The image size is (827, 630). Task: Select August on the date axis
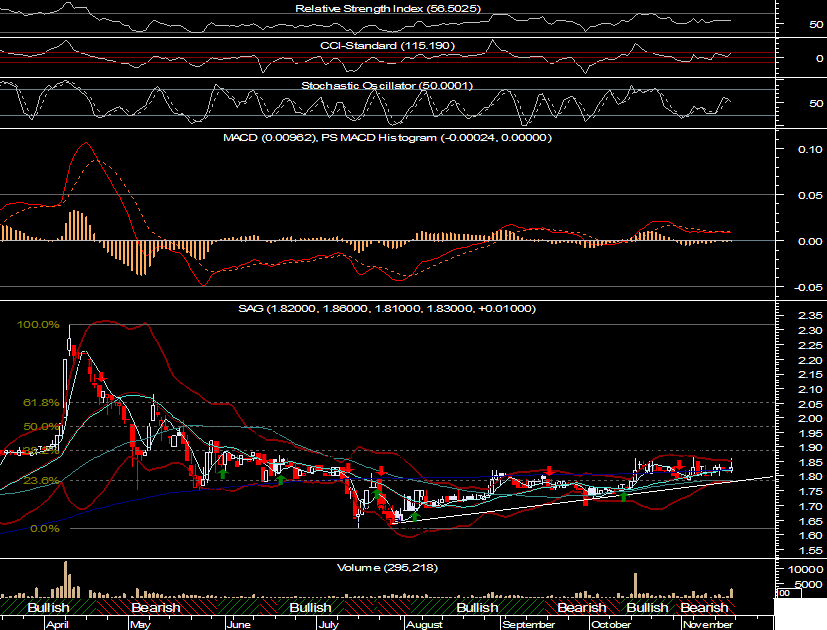(424, 624)
